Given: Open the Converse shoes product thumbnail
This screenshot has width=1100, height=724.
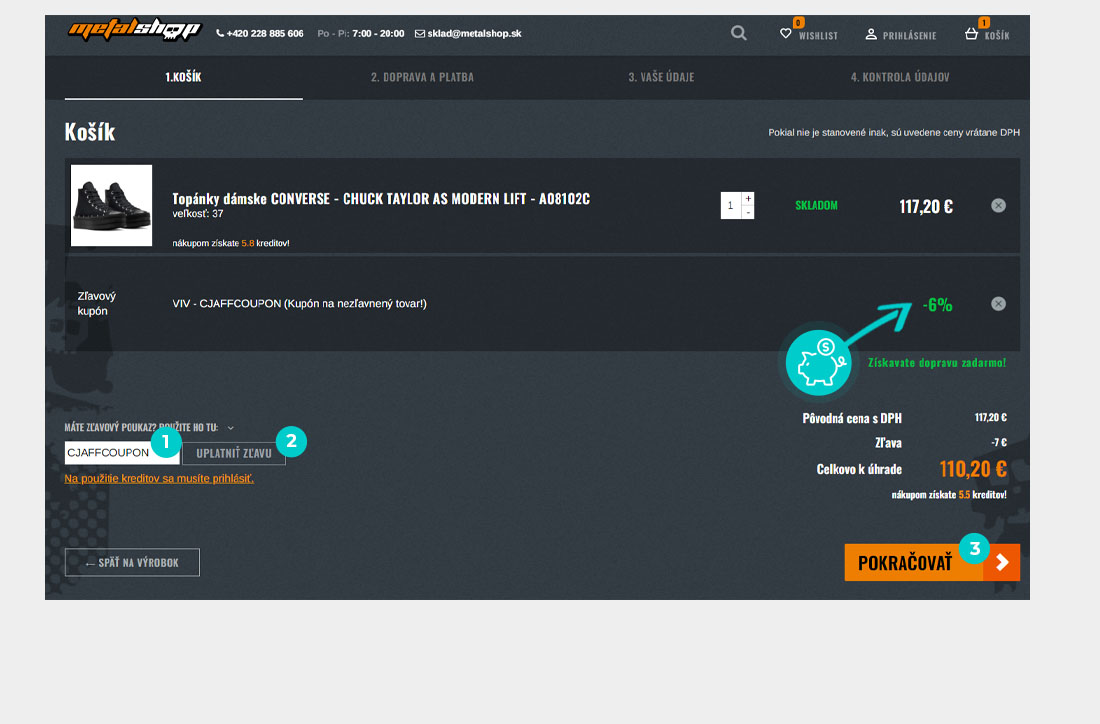Looking at the screenshot, I should [112, 206].
